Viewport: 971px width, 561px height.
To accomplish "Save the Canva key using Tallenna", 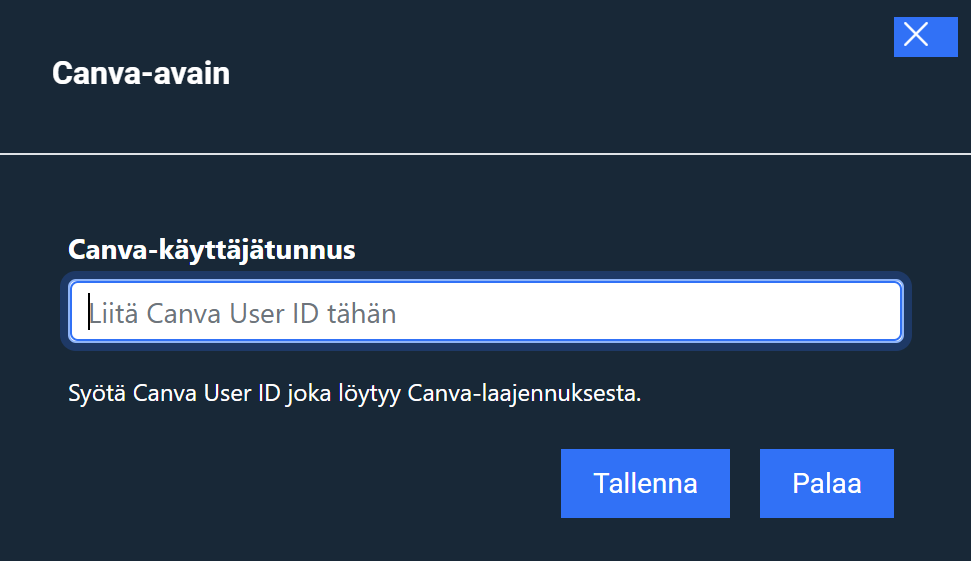I will coord(645,484).
